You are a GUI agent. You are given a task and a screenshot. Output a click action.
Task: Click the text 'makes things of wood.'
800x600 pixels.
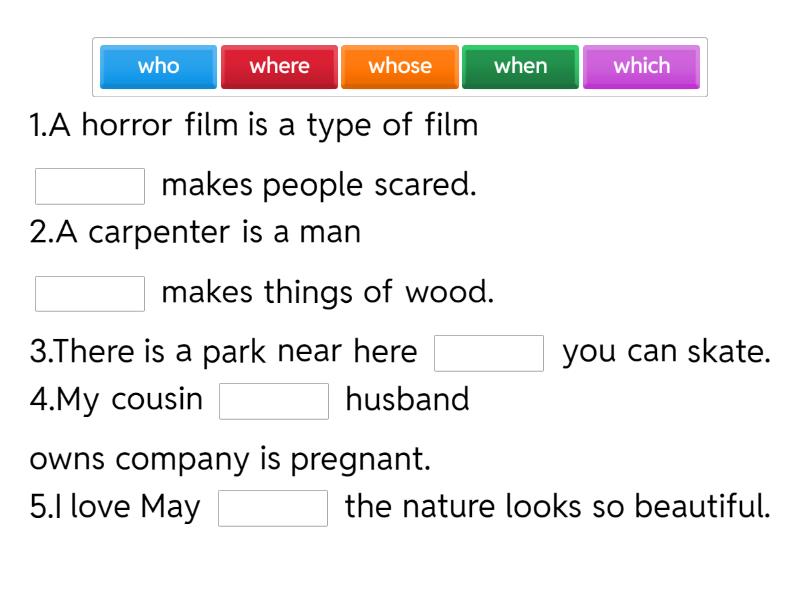(327, 292)
